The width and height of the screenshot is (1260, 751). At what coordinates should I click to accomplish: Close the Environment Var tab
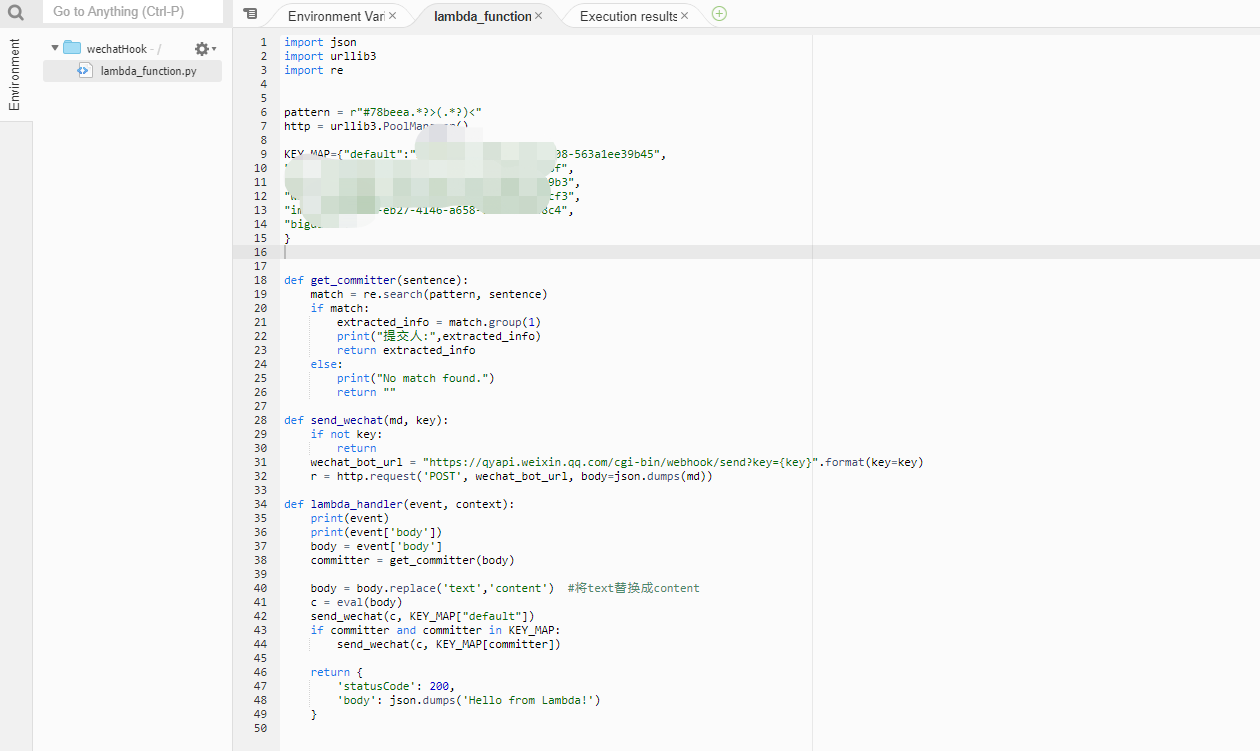click(393, 16)
